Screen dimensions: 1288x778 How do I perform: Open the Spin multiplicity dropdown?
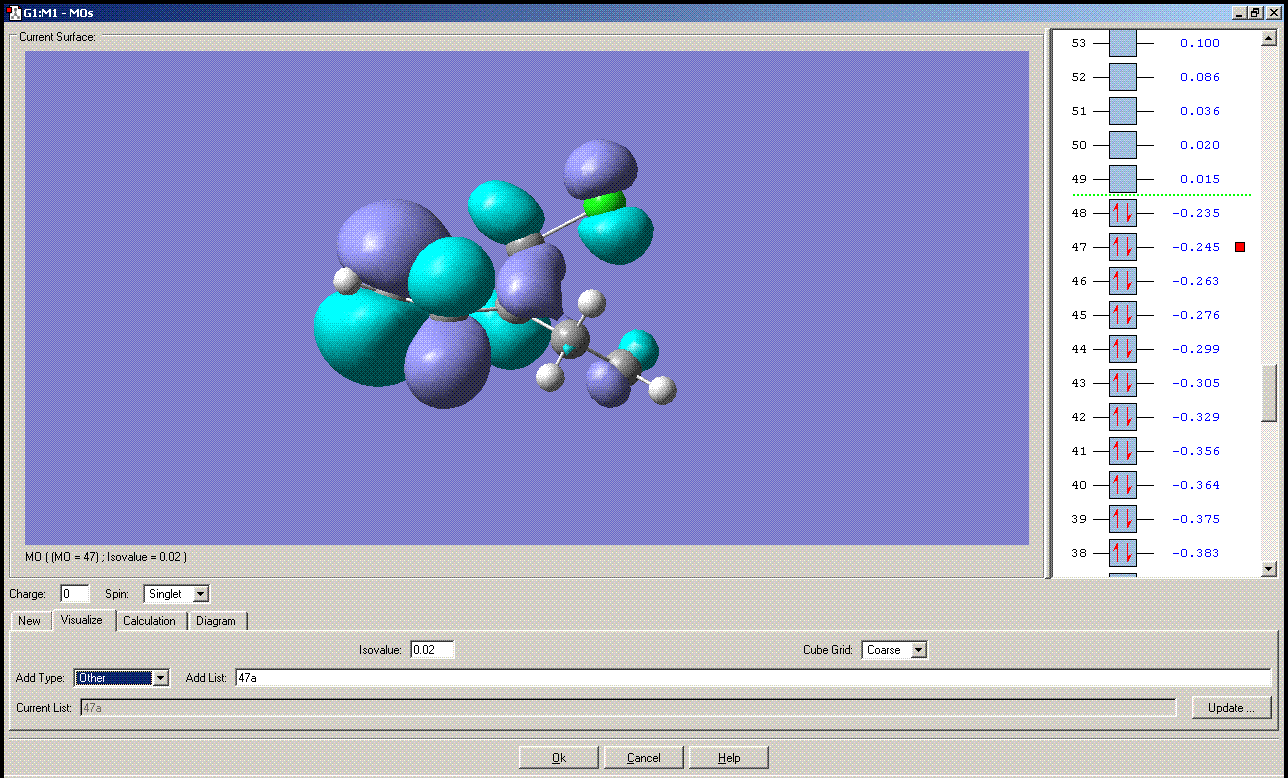(x=201, y=594)
